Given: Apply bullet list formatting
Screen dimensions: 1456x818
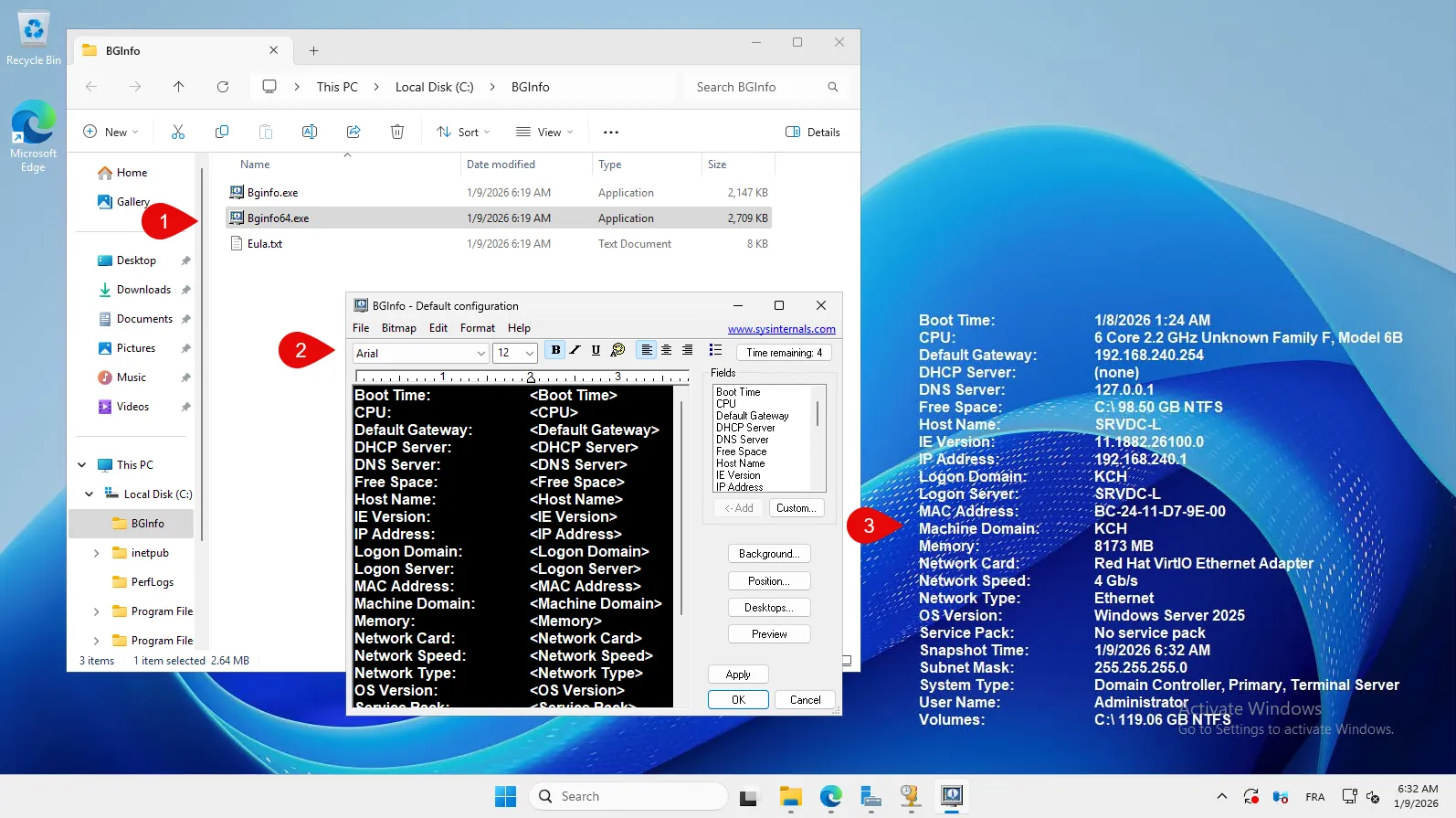Looking at the screenshot, I should pos(715,351).
